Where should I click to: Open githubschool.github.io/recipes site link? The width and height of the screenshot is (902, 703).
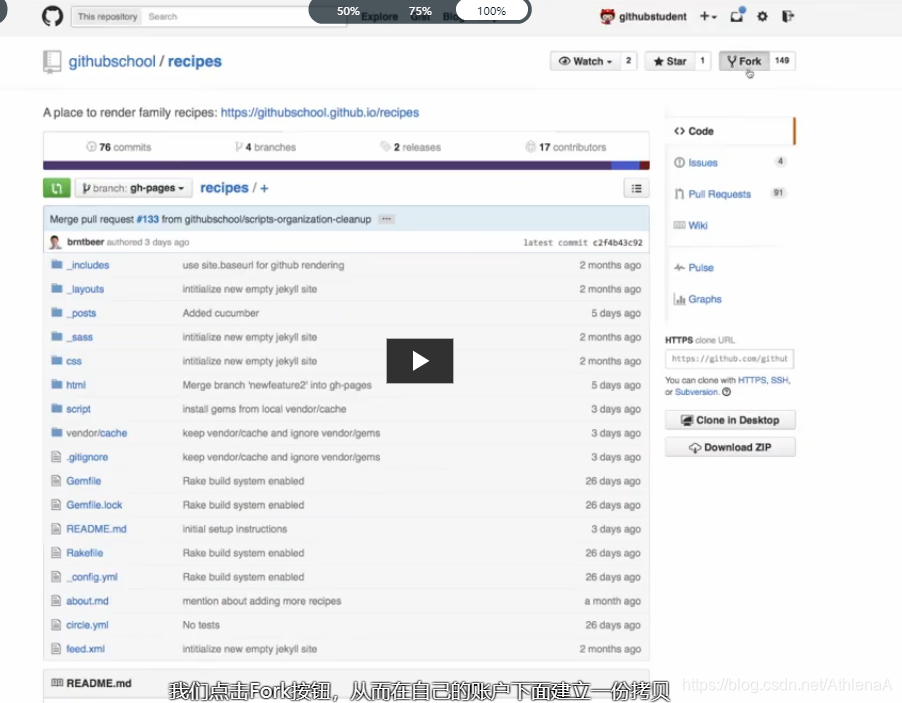coord(320,113)
